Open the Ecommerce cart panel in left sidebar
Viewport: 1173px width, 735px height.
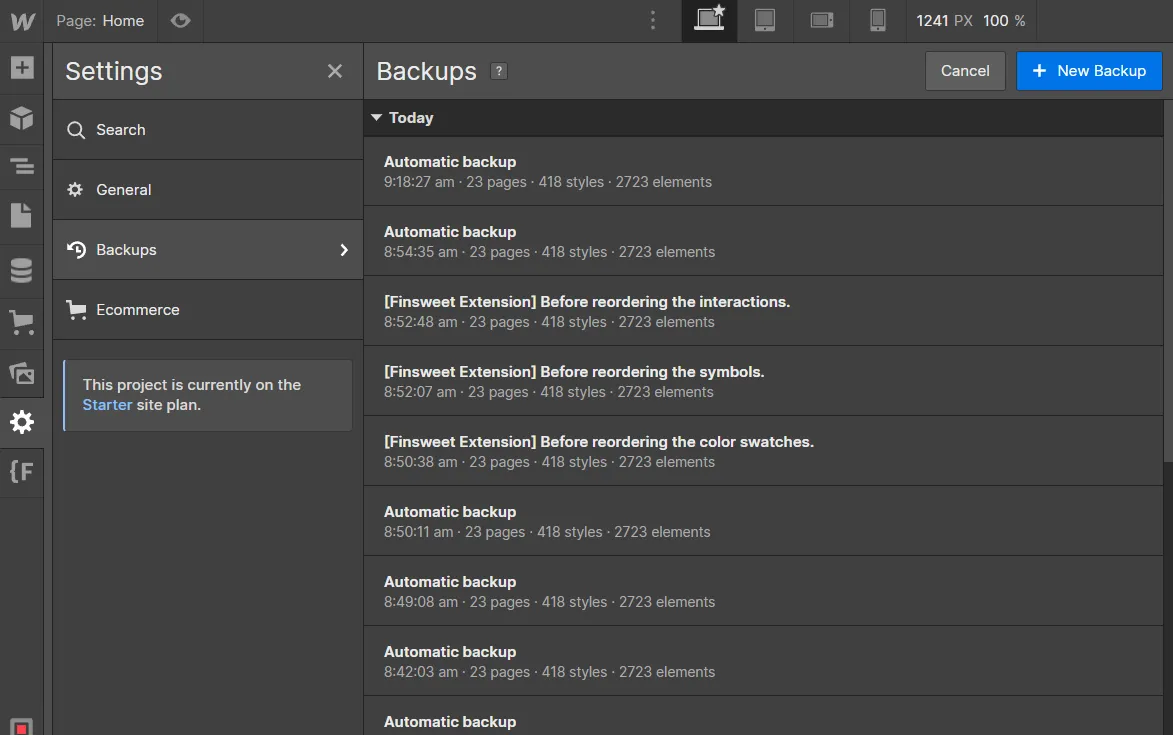click(22, 322)
